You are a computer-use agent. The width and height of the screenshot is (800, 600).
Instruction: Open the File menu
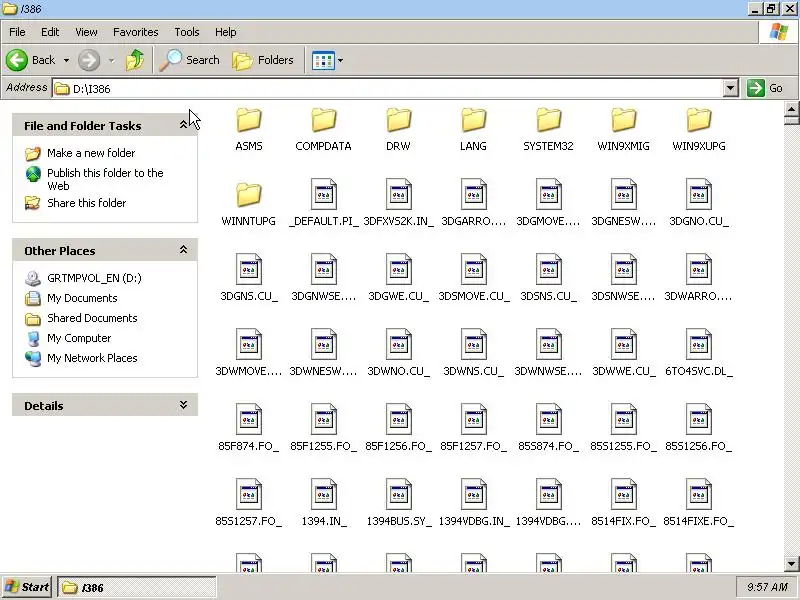click(x=17, y=32)
